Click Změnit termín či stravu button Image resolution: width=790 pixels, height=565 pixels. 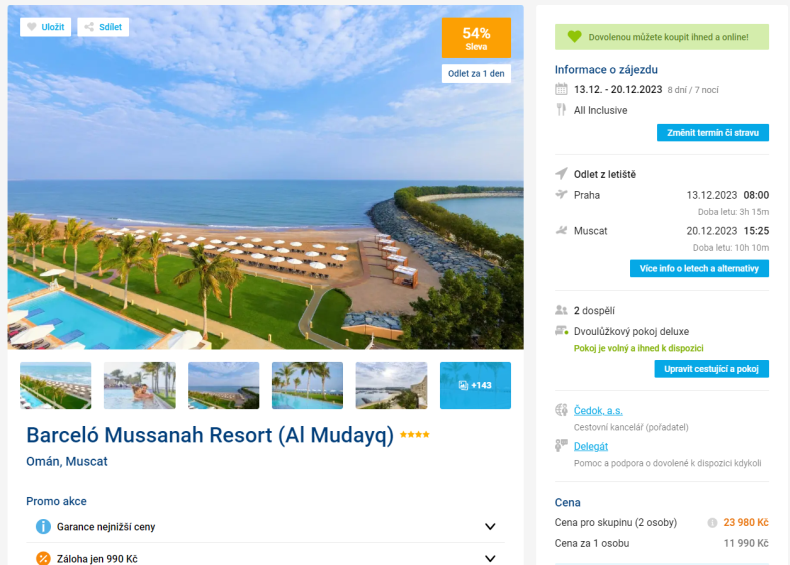712,133
